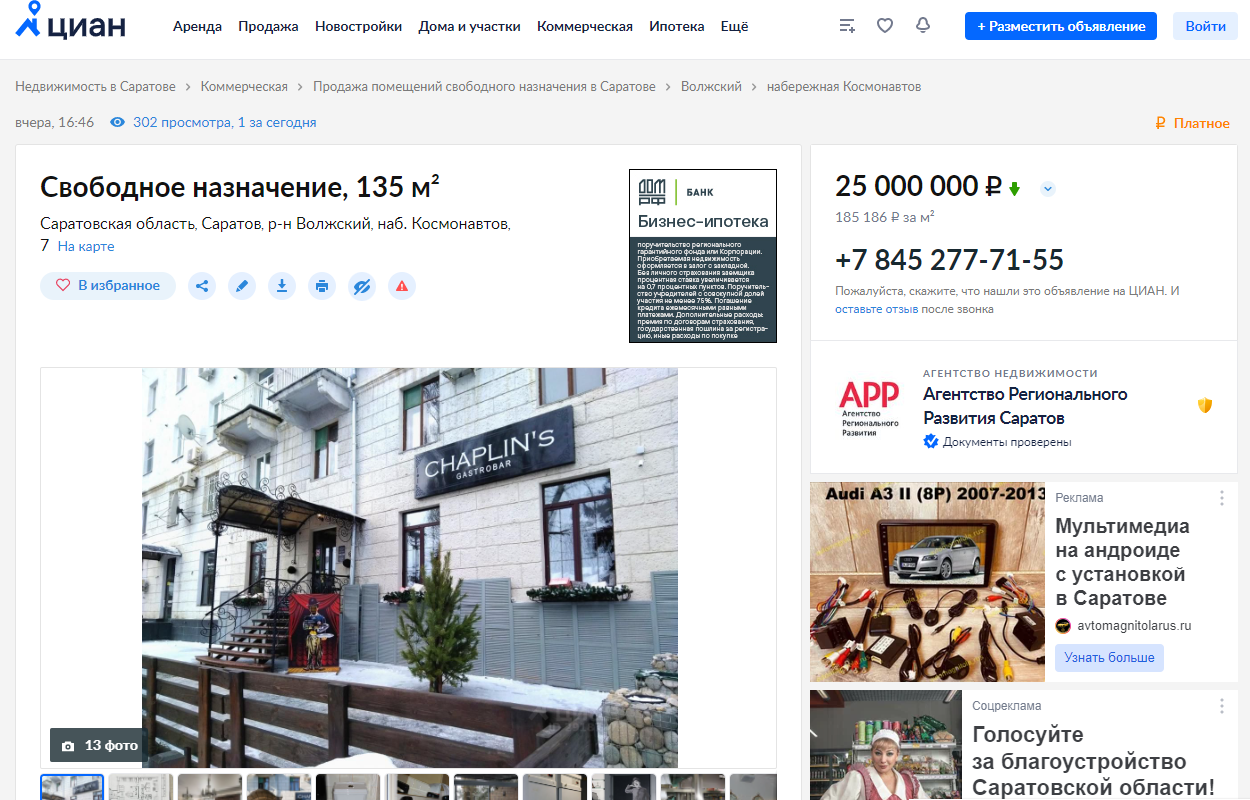Select the third gallery thumbnail
Viewport: 1250px width, 800px height.
pyautogui.click(x=210, y=787)
